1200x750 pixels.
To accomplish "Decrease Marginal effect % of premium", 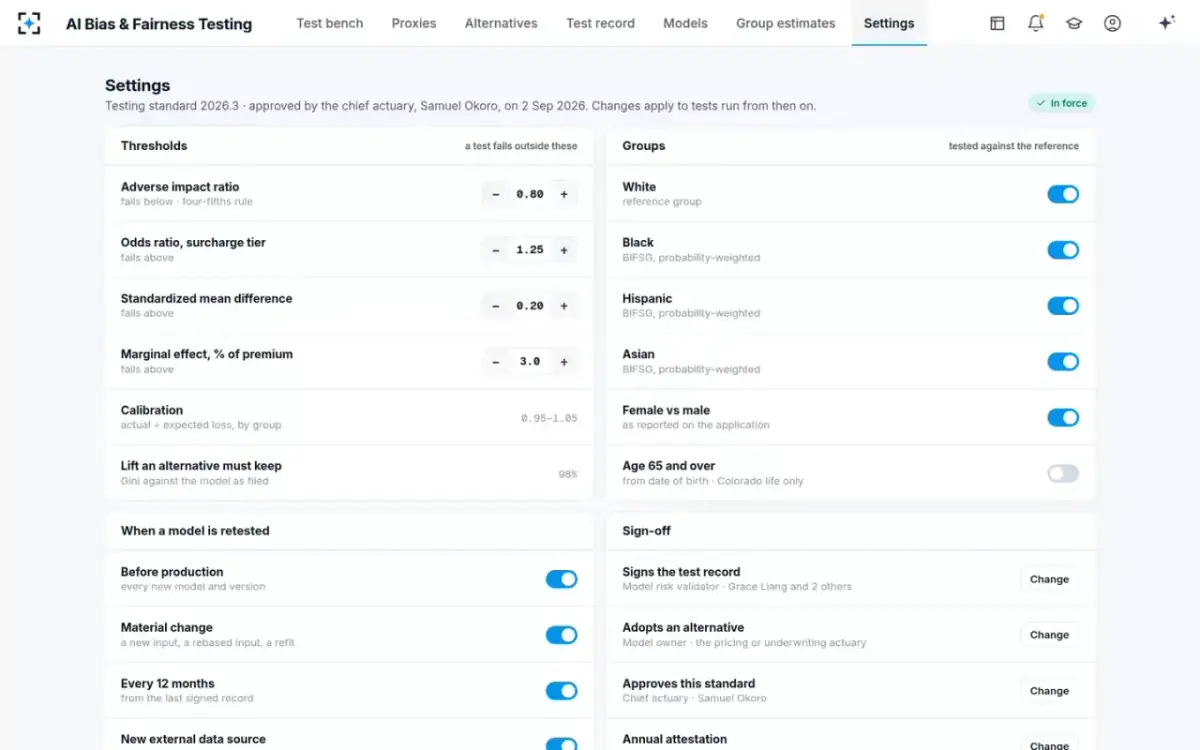I will [496, 362].
